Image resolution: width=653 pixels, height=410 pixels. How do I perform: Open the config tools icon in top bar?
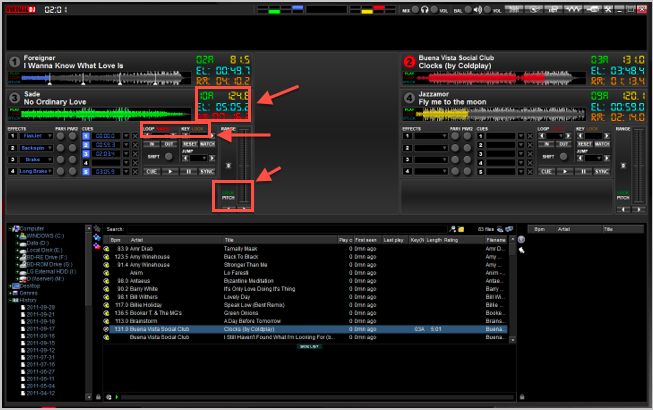[x=608, y=9]
